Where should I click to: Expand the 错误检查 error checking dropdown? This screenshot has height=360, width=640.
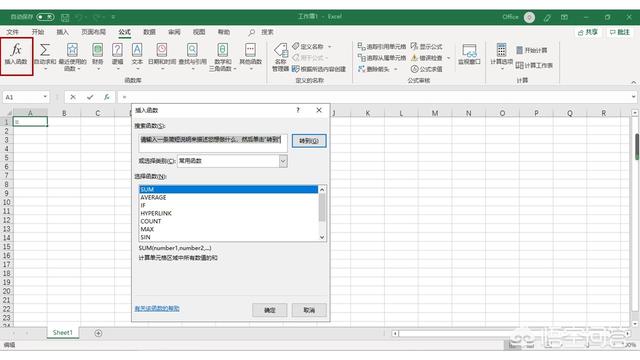point(449,58)
